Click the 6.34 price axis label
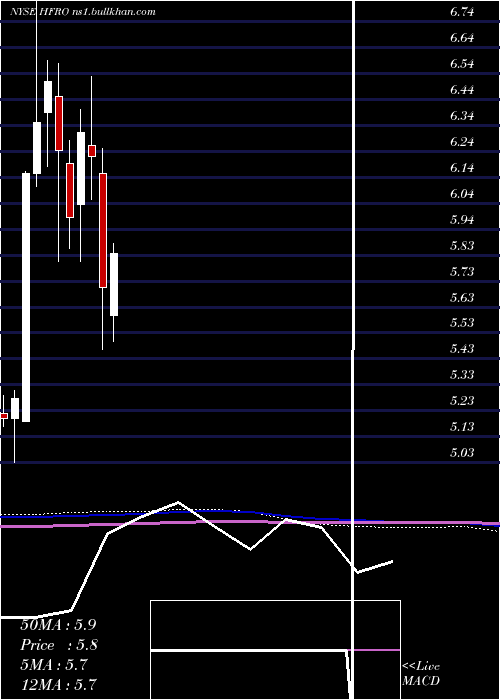The width and height of the screenshot is (500, 700). 461,116
